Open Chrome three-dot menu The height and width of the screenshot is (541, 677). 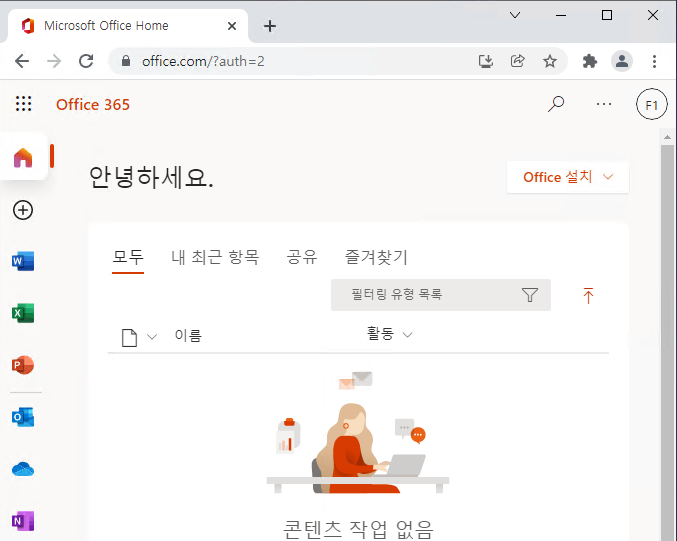(655, 61)
